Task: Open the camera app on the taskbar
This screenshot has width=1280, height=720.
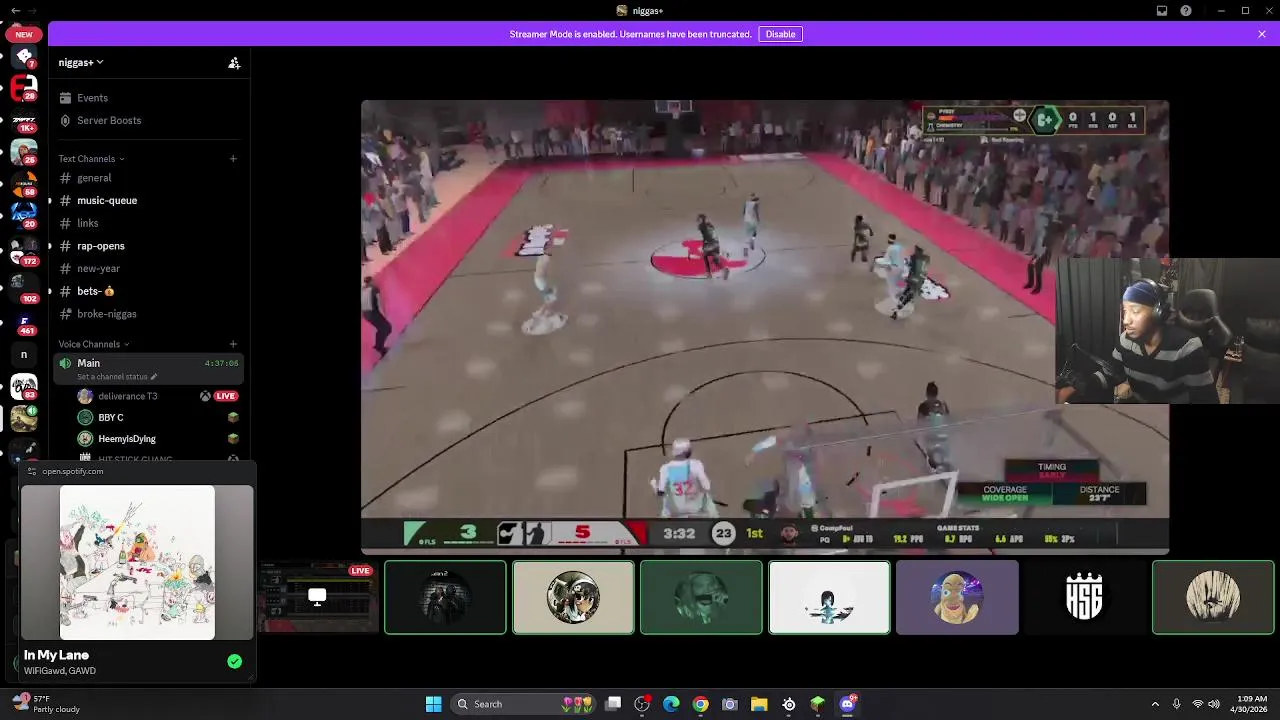Action: (x=730, y=704)
